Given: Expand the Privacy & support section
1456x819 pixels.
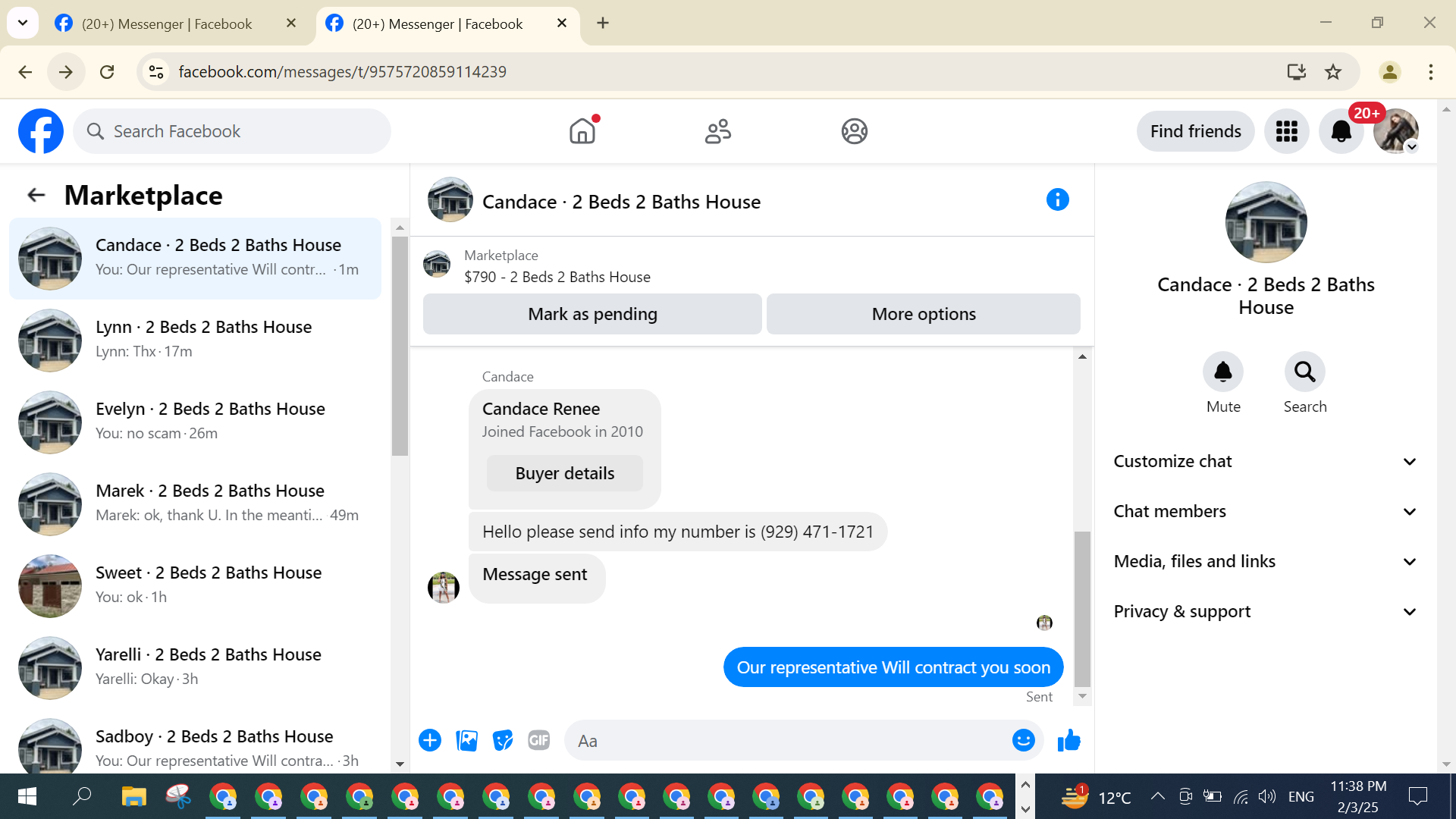Looking at the screenshot, I should (x=1266, y=612).
